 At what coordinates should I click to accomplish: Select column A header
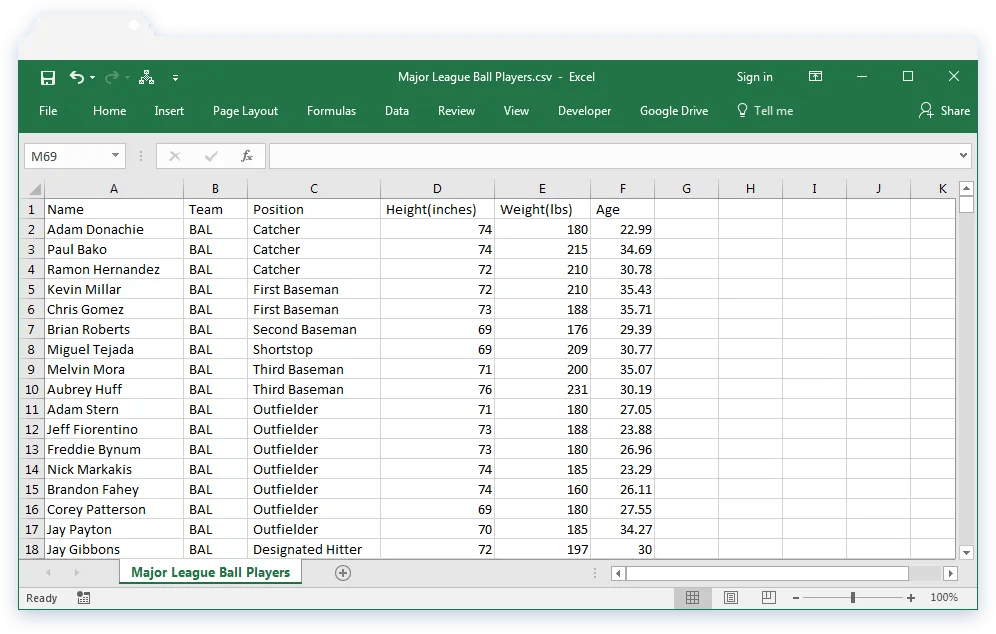114,189
